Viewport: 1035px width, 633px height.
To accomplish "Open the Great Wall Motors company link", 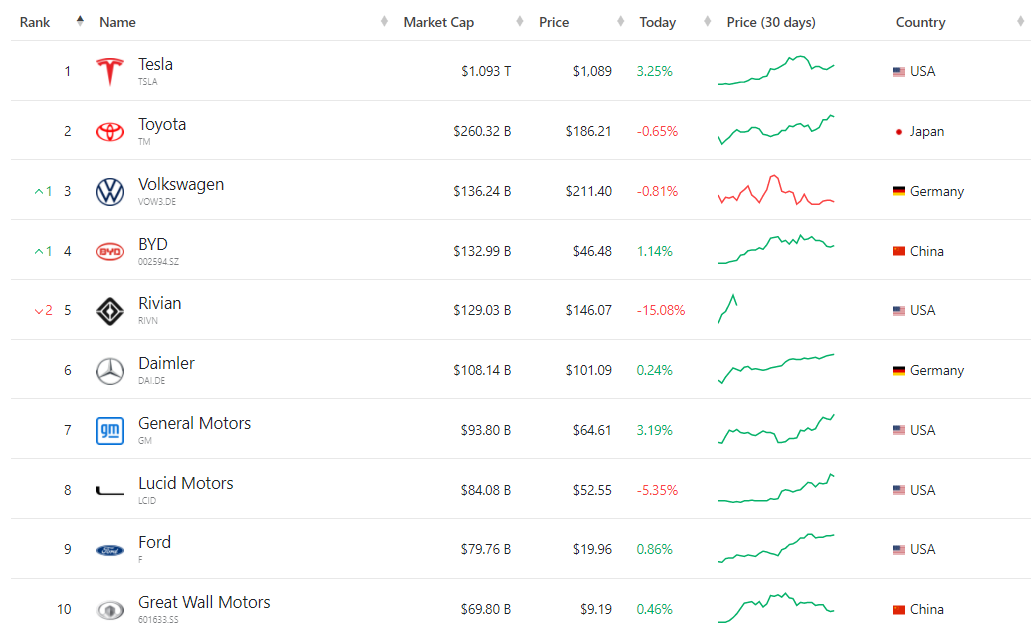I will 204,602.
